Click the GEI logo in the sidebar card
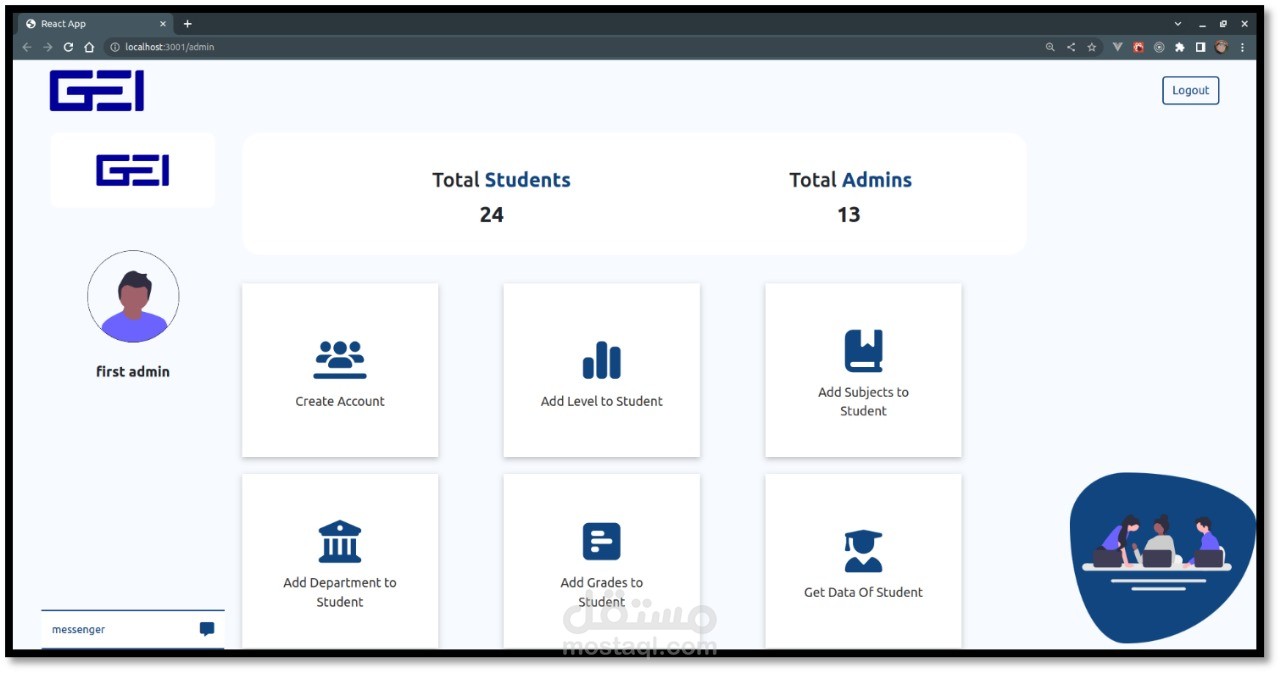This screenshot has height=673, width=1280. [132, 170]
